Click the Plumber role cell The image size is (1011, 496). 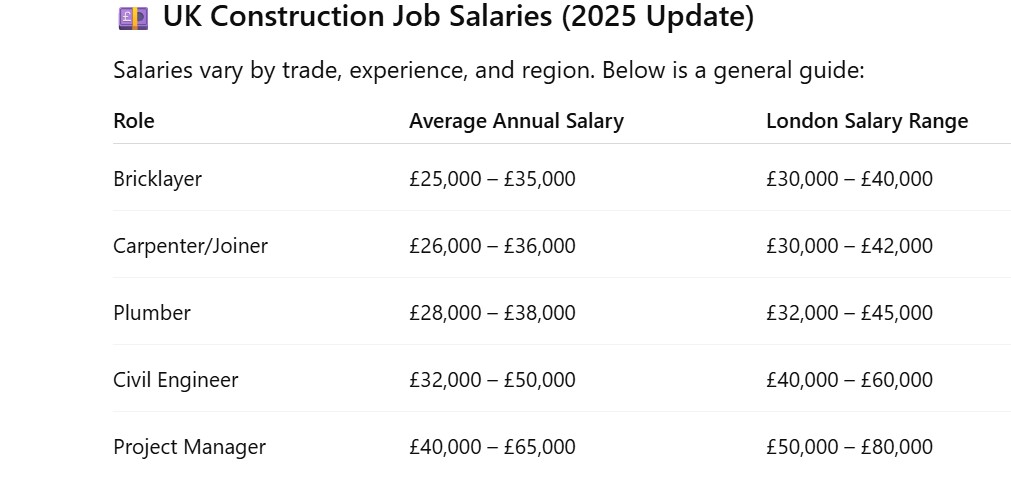click(x=152, y=313)
